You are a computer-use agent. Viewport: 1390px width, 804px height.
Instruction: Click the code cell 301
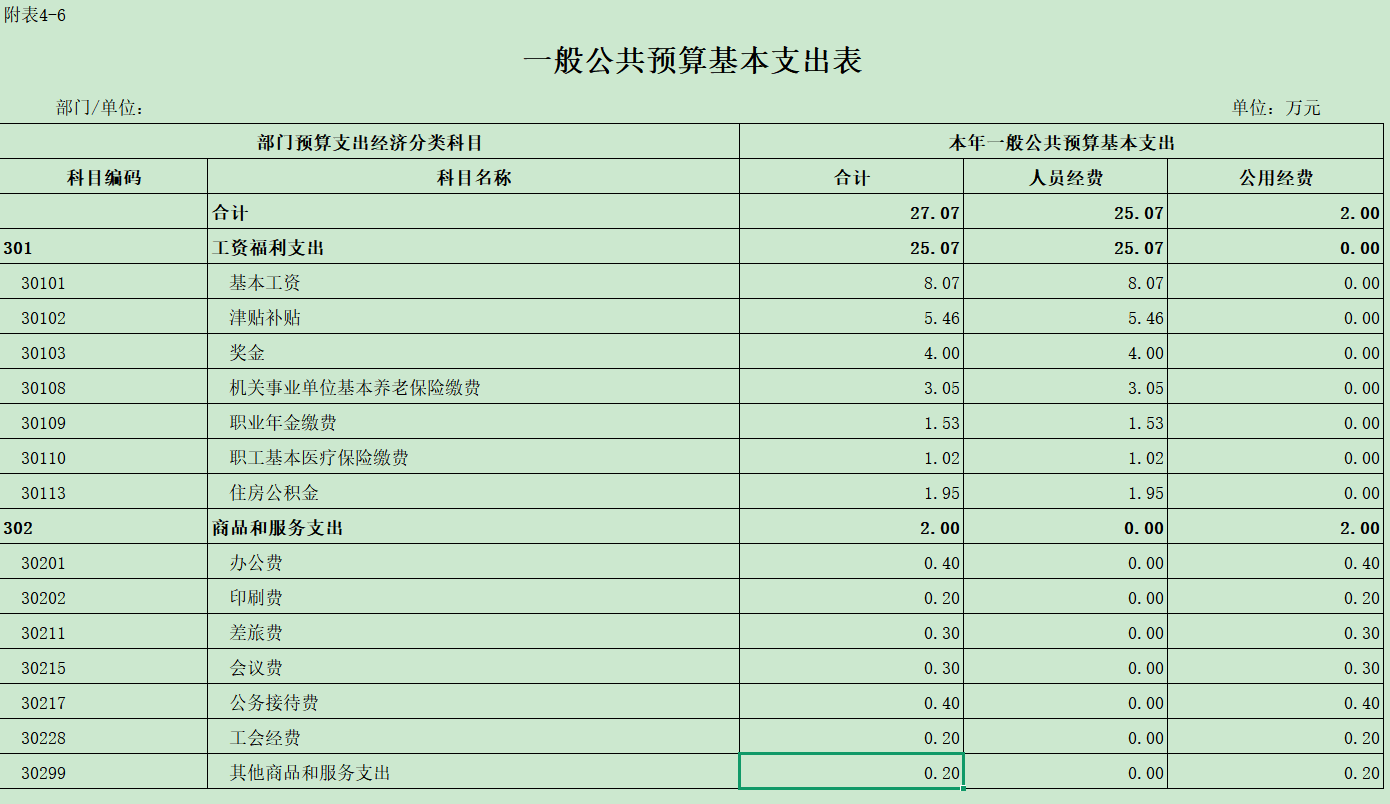pos(104,247)
